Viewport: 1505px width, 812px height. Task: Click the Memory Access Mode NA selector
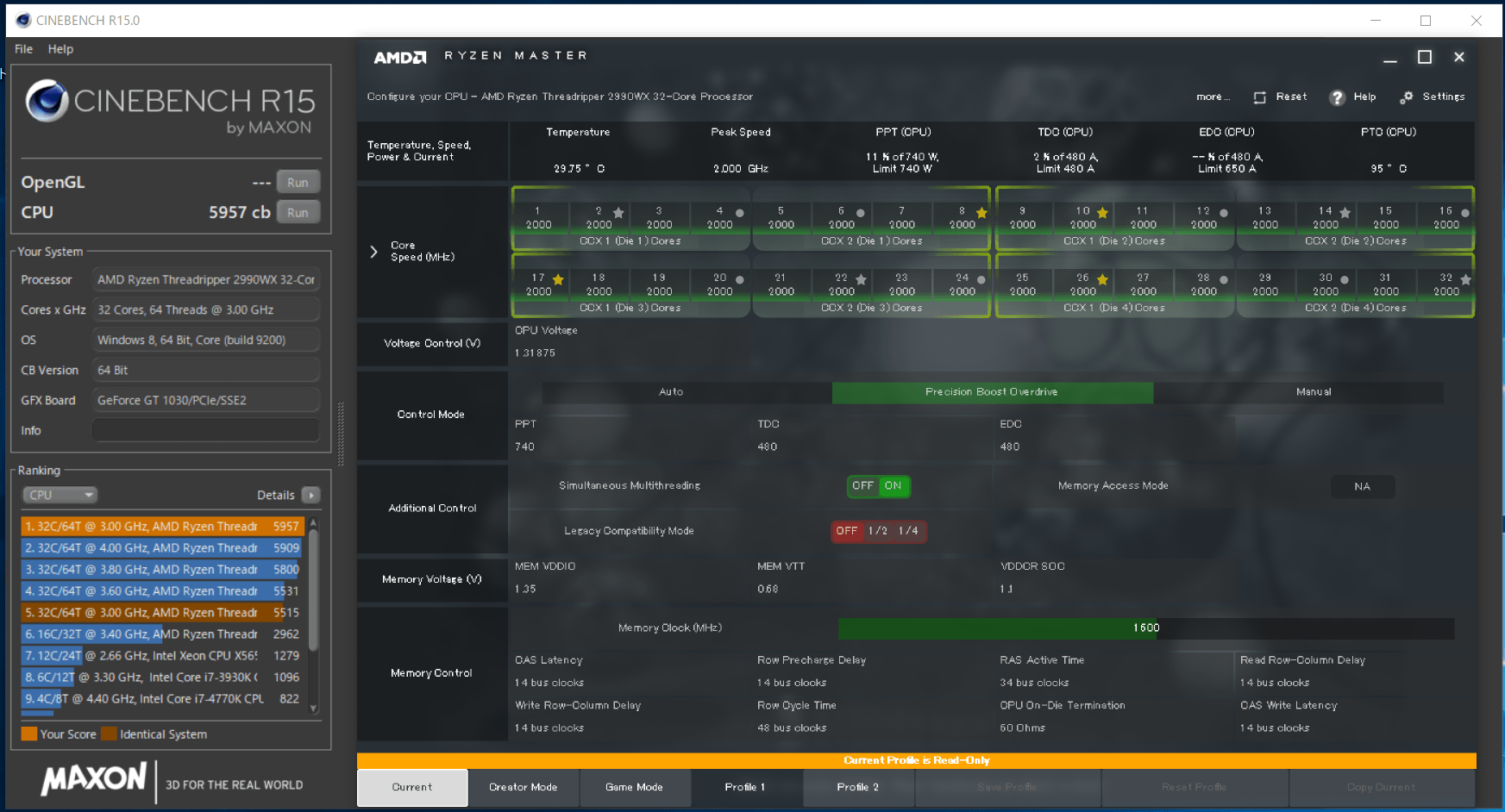(1362, 487)
